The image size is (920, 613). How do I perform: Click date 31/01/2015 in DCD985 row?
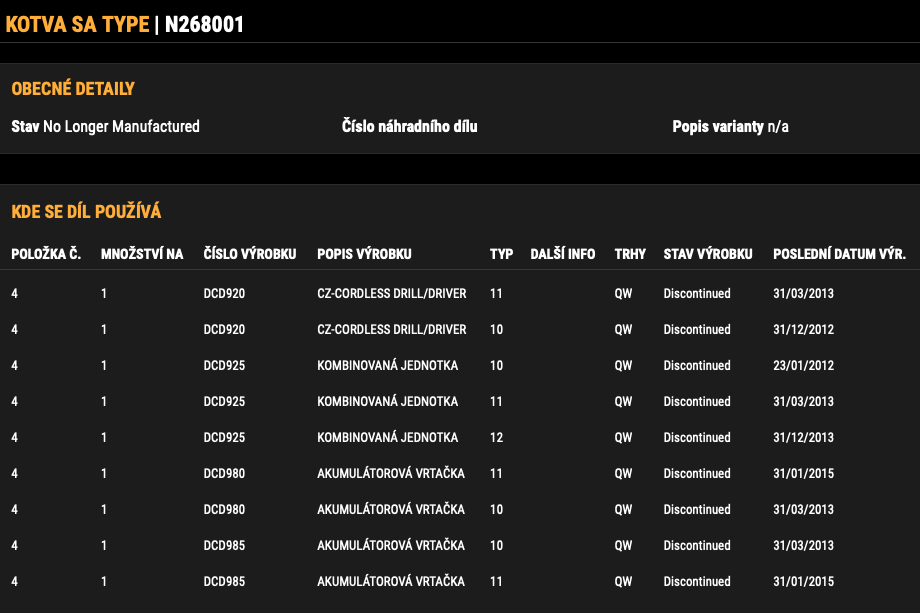point(803,581)
